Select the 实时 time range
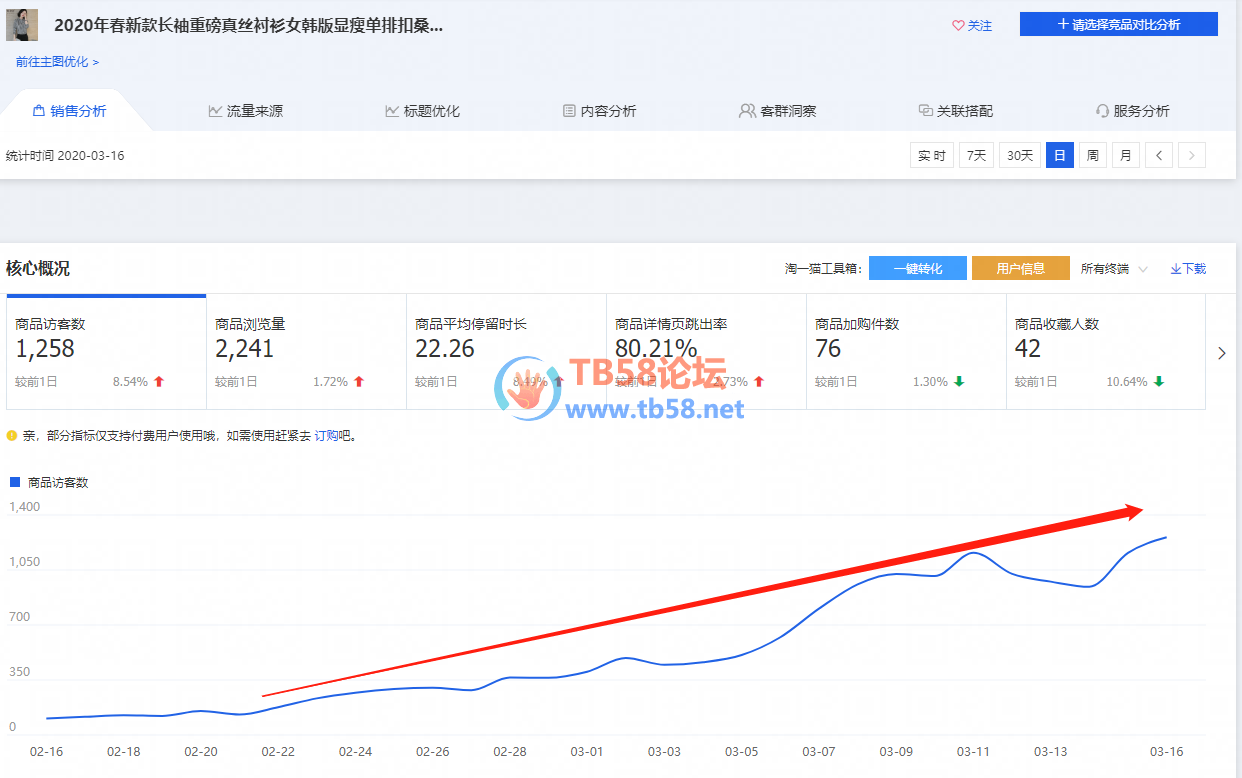This screenshot has height=778, width=1242. pos(931,156)
